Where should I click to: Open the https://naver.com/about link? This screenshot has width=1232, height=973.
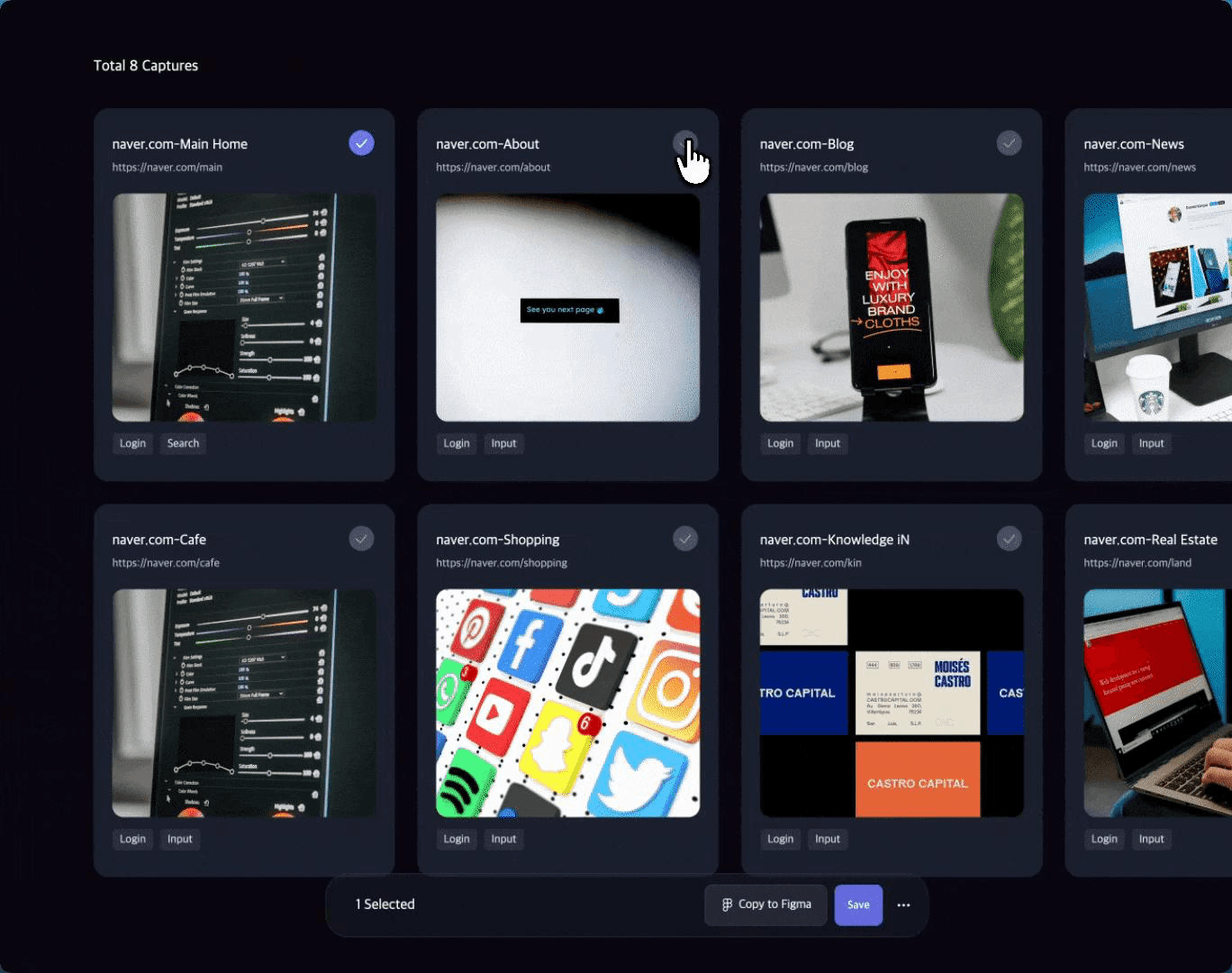click(x=493, y=168)
